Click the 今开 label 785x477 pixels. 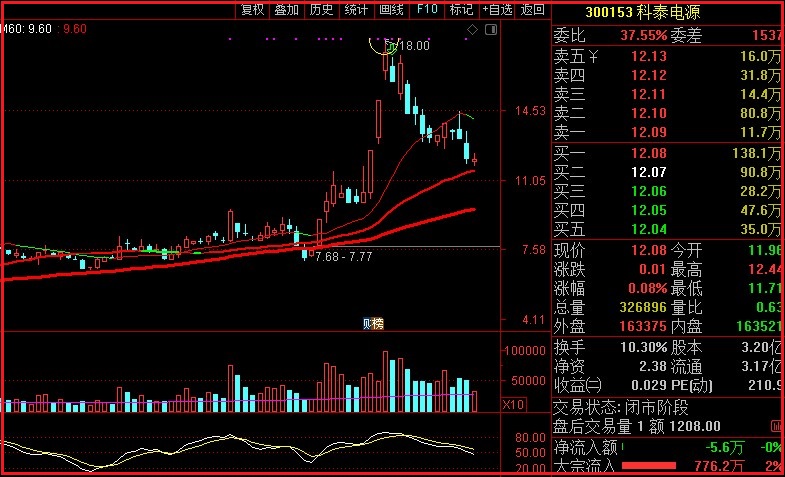pos(686,250)
